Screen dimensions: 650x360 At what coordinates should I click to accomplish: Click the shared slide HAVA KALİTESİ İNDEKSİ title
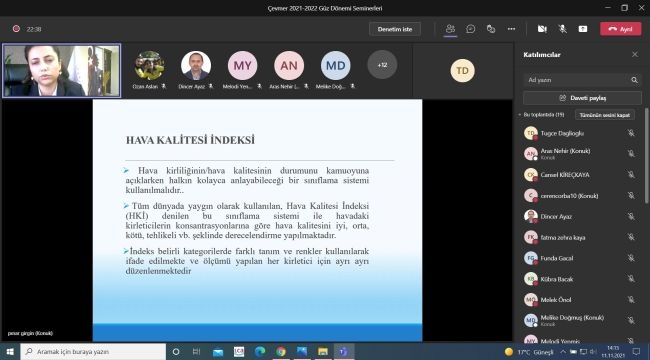click(x=190, y=140)
